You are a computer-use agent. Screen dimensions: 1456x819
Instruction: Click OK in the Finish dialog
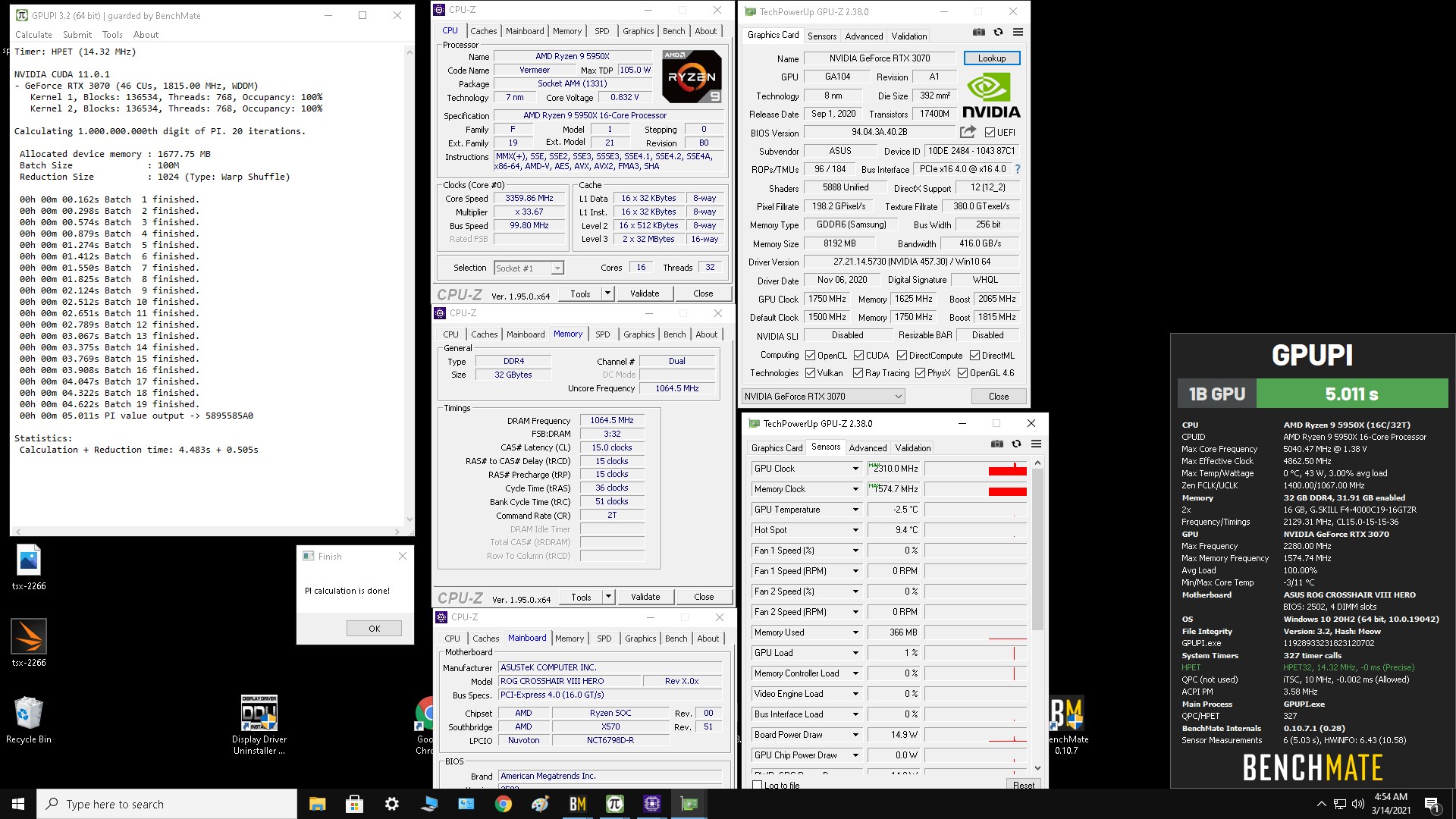[374, 628]
